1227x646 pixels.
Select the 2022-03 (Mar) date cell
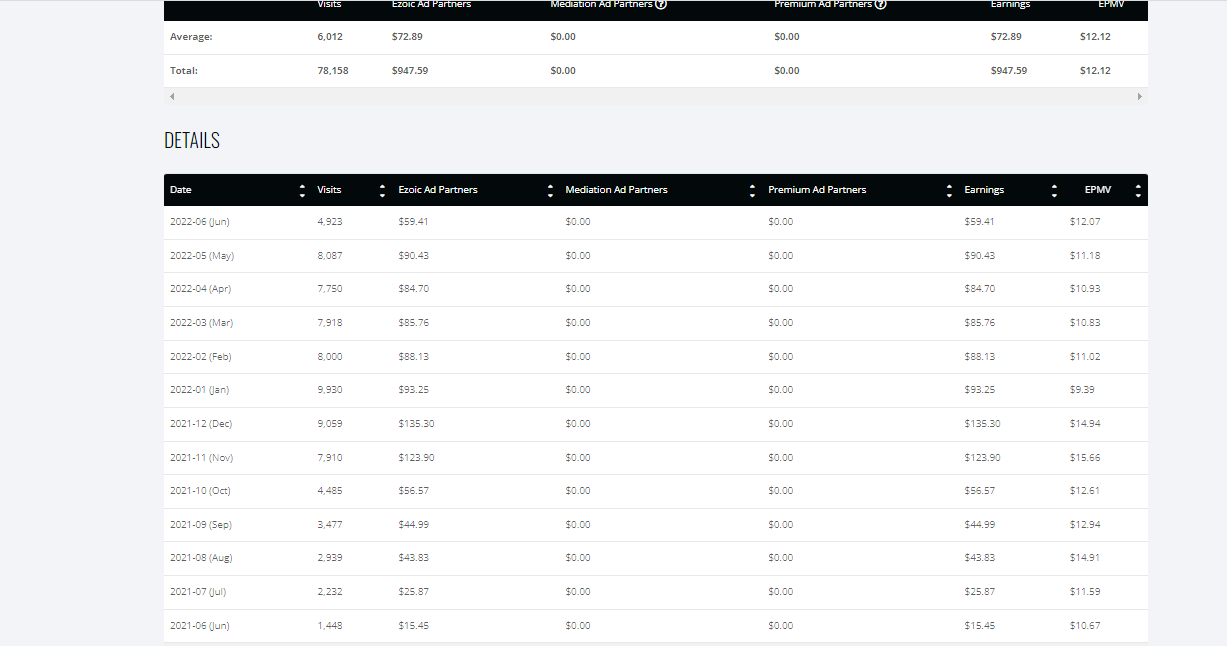(201, 323)
